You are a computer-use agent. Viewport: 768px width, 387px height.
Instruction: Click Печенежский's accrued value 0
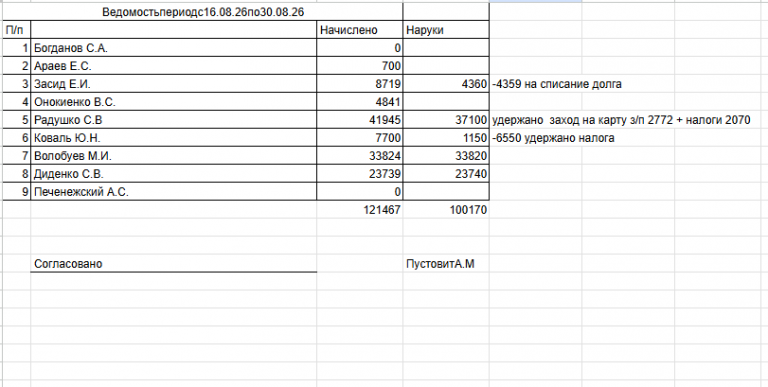360,192
